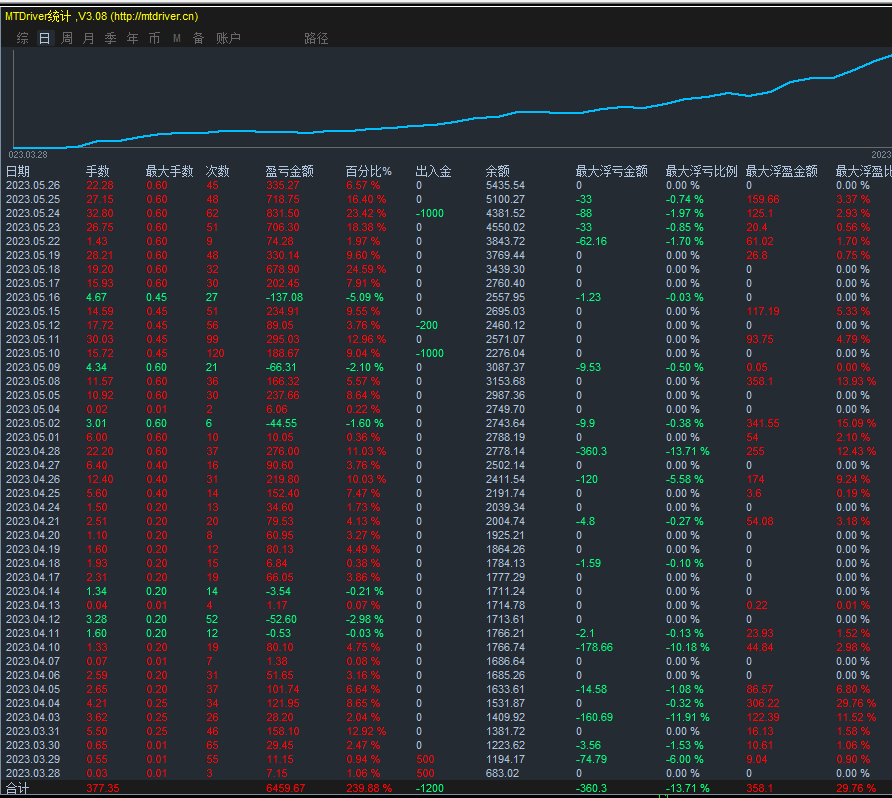Switch to the 综 summary tab
This screenshot has height=798, width=892.
tap(22, 38)
